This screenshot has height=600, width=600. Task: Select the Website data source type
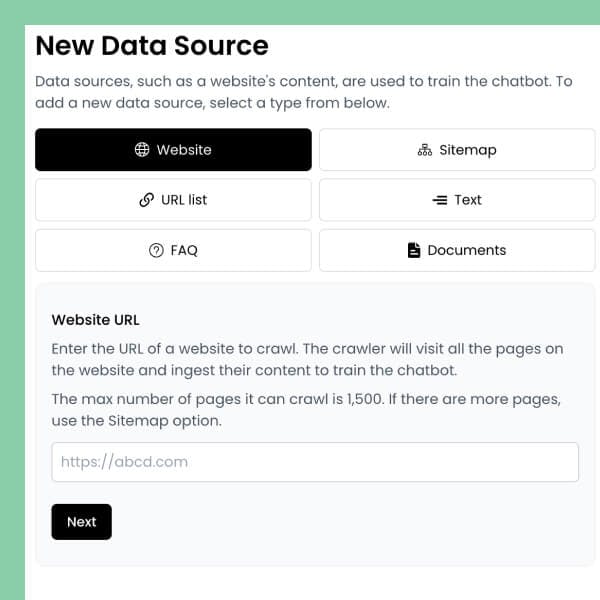tap(173, 150)
